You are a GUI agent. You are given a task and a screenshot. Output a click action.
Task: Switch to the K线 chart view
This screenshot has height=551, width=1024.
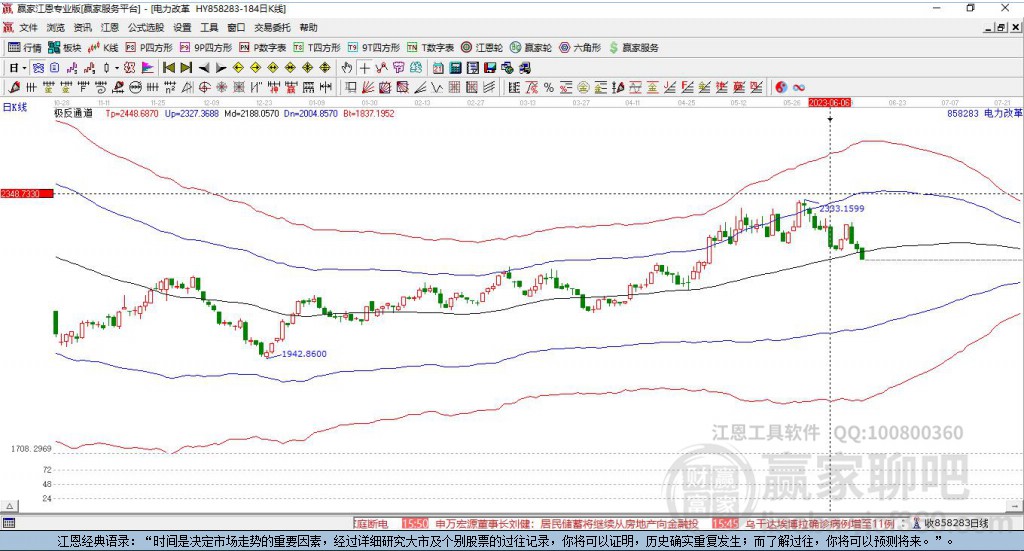[x=103, y=48]
